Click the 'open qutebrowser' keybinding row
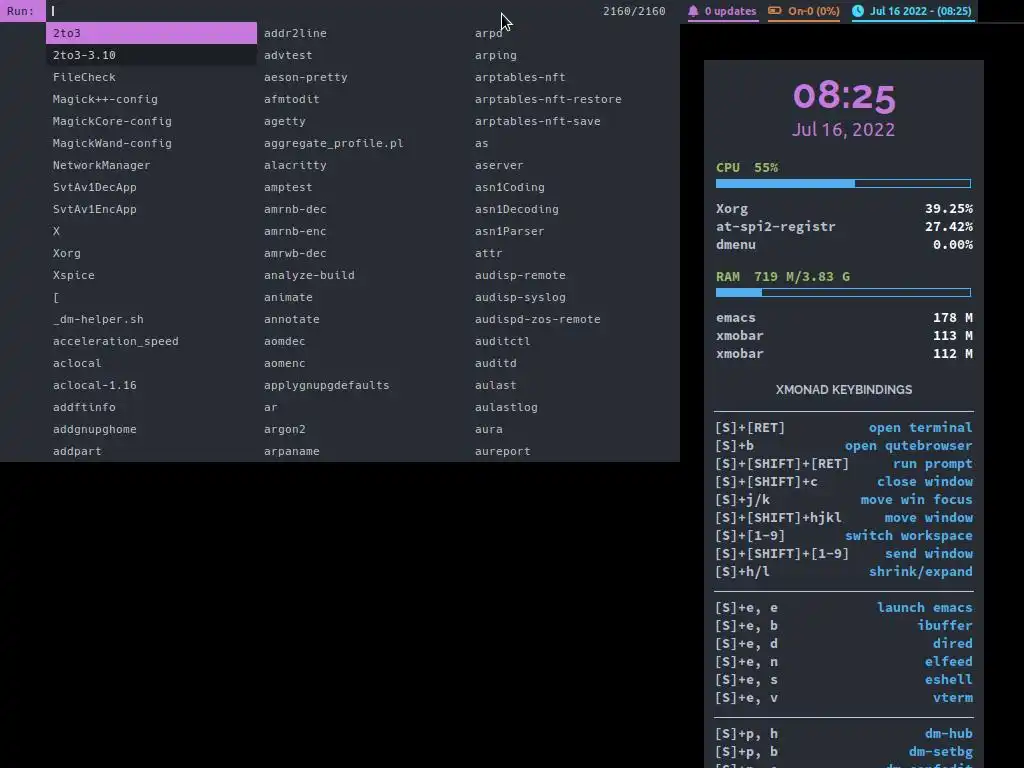The width and height of the screenshot is (1024, 768). pyautogui.click(x=844, y=445)
